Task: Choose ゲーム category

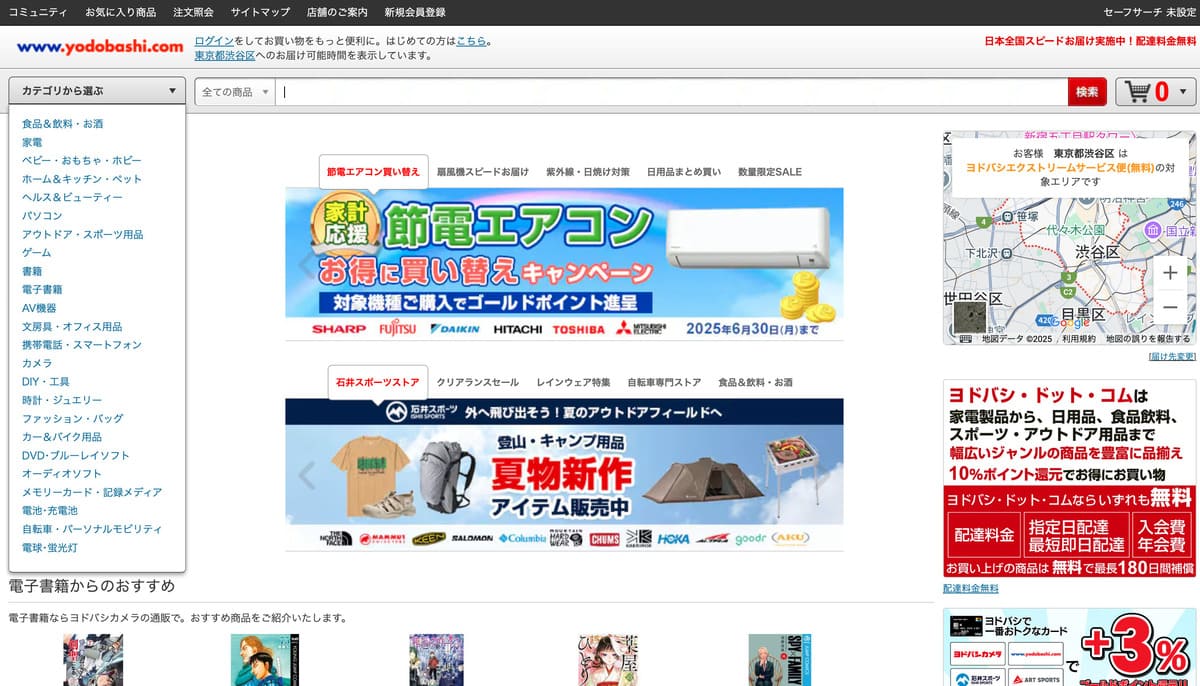Action: pos(37,253)
